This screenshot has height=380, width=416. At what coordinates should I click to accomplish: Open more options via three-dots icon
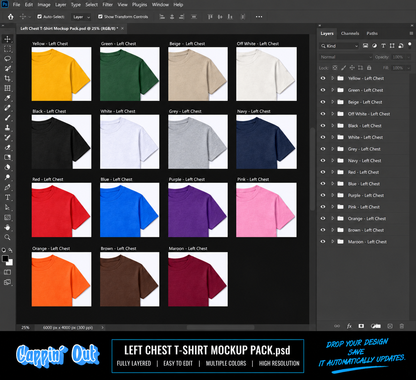259,17
